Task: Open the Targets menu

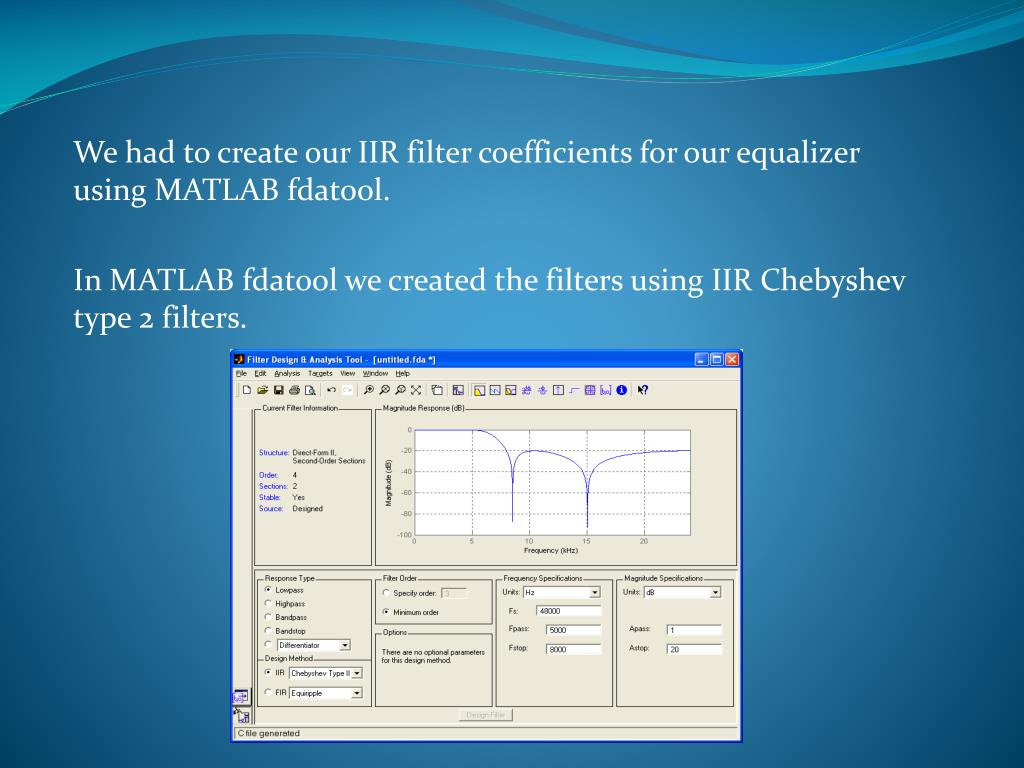Action: click(320, 374)
